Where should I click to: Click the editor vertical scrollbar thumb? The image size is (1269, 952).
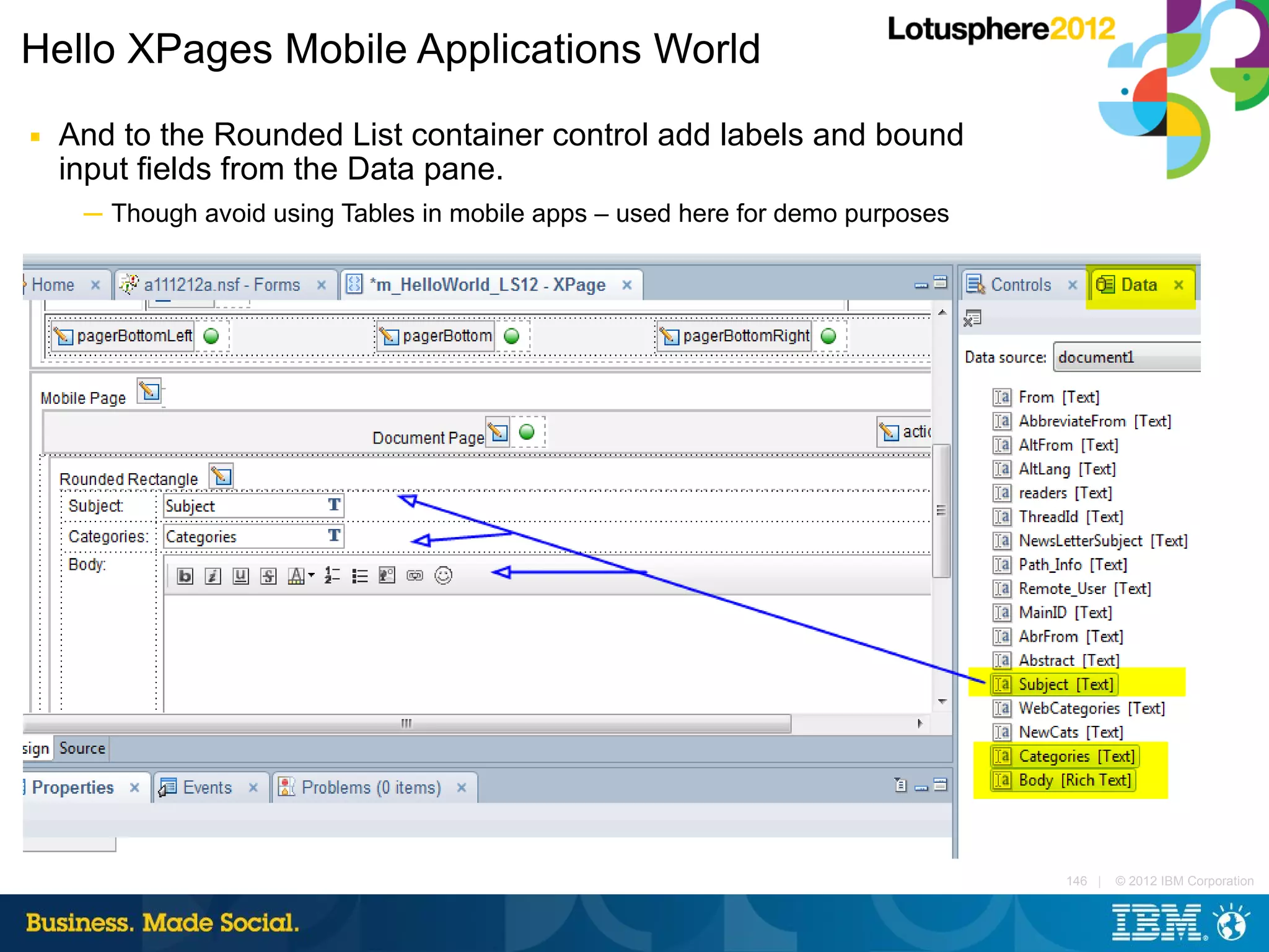[x=941, y=510]
